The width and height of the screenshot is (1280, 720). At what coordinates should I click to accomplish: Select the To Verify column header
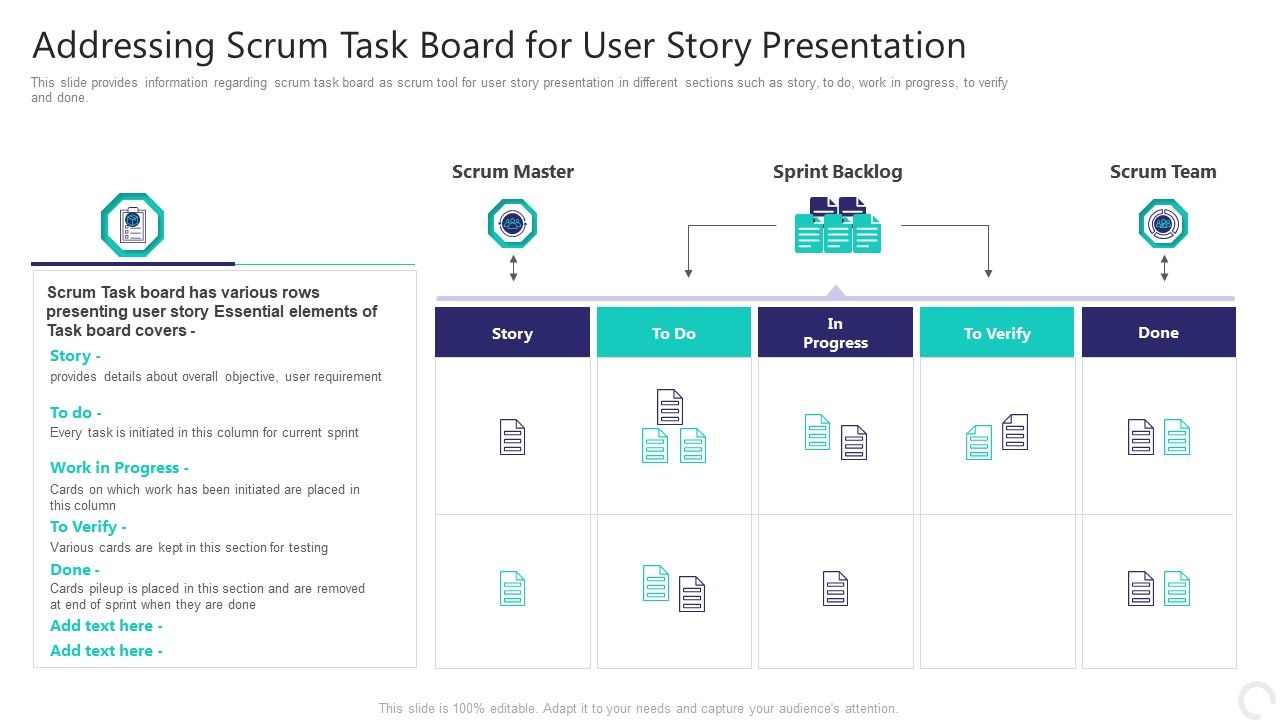pyautogui.click(x=997, y=332)
